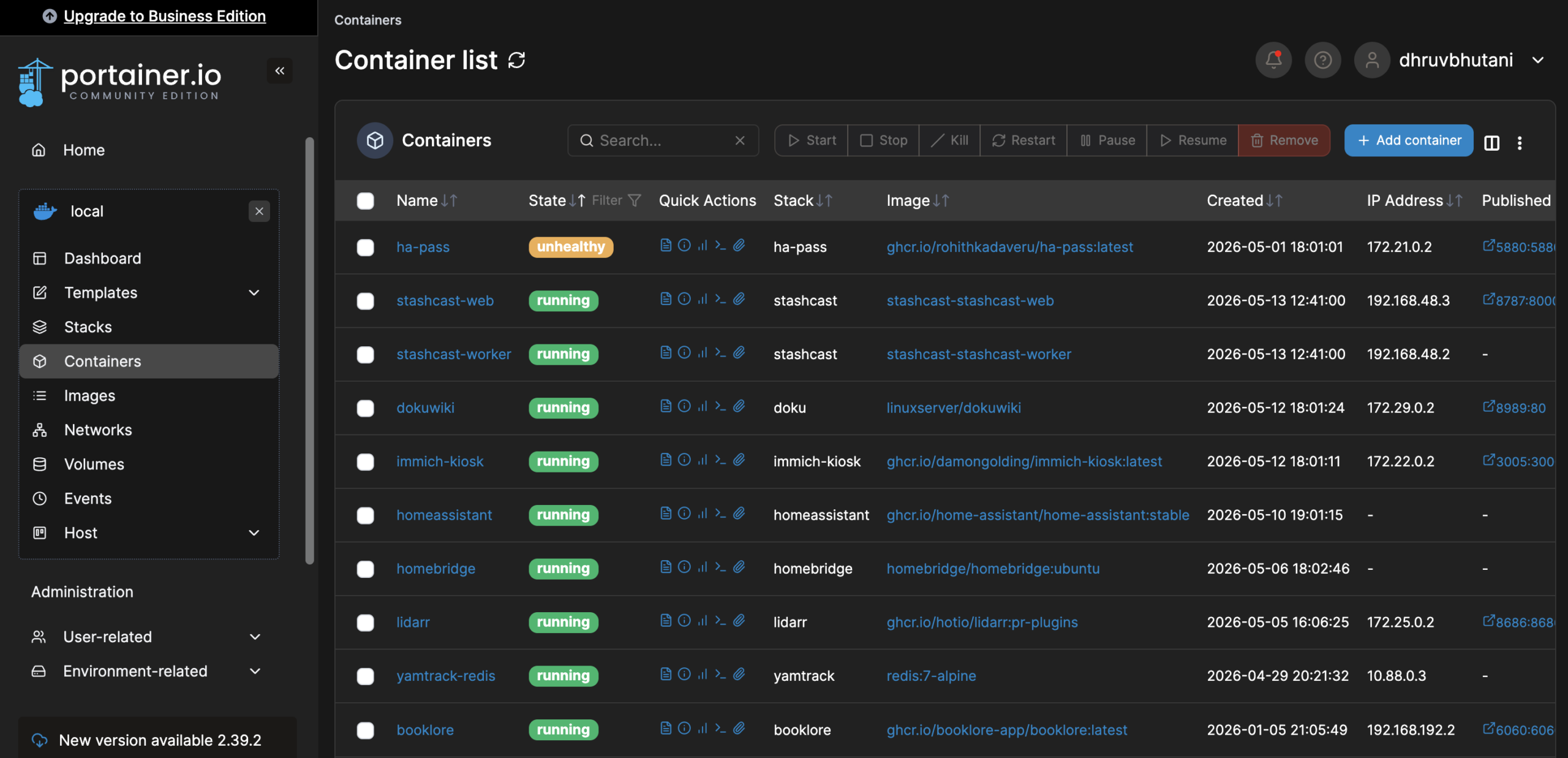Open logs for the ha-pass container

[x=666, y=245]
